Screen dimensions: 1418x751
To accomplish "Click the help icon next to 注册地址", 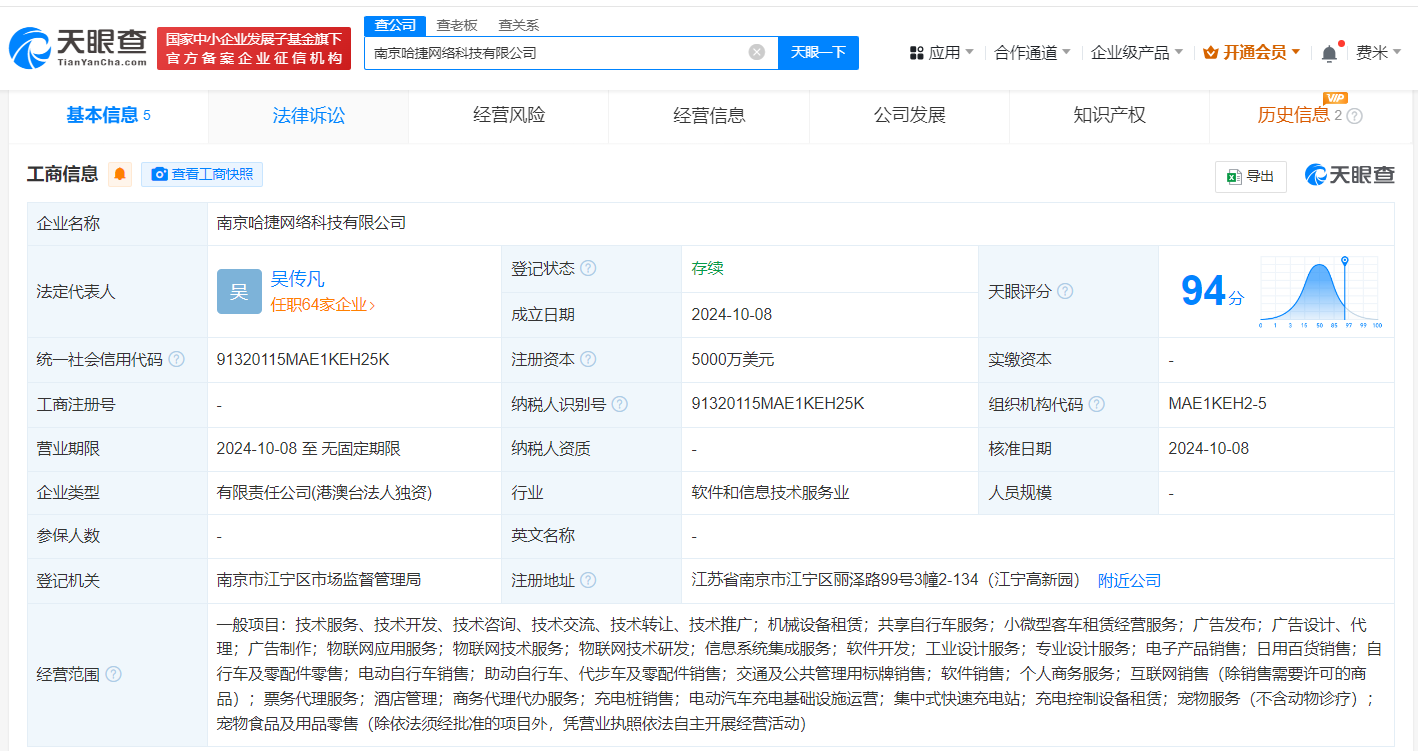I will coord(588,580).
